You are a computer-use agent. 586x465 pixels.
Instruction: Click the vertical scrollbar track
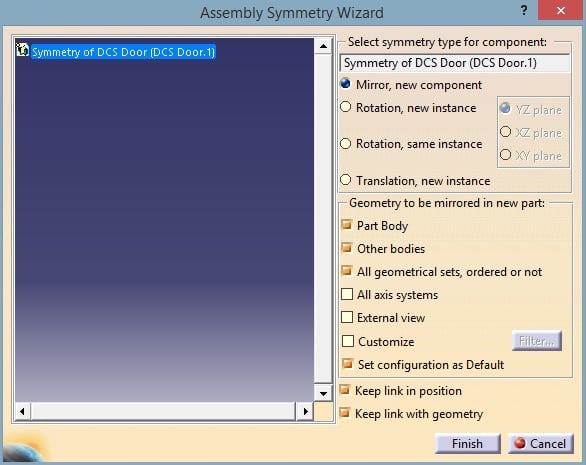(323, 219)
